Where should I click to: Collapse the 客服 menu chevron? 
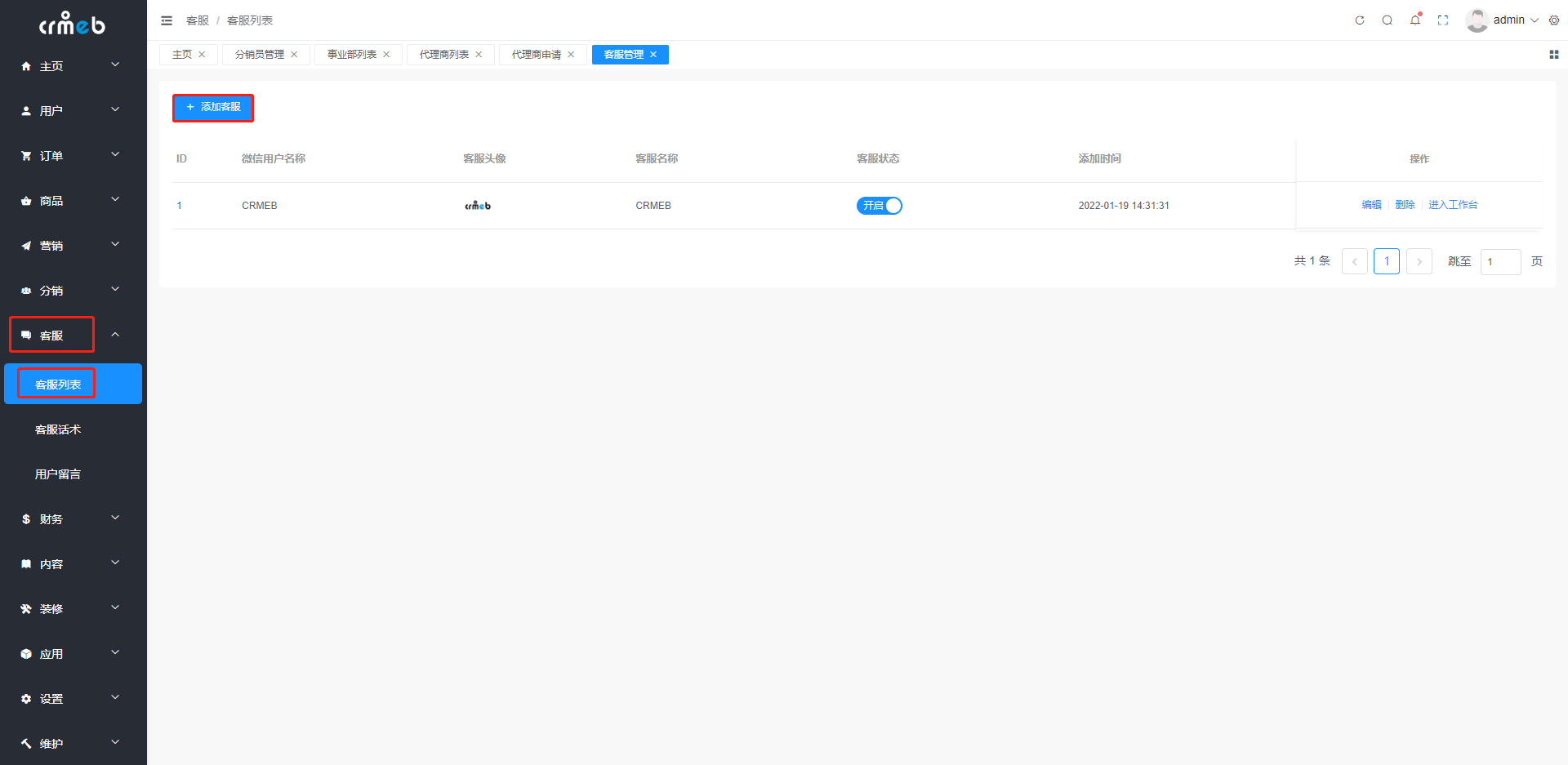click(x=115, y=334)
